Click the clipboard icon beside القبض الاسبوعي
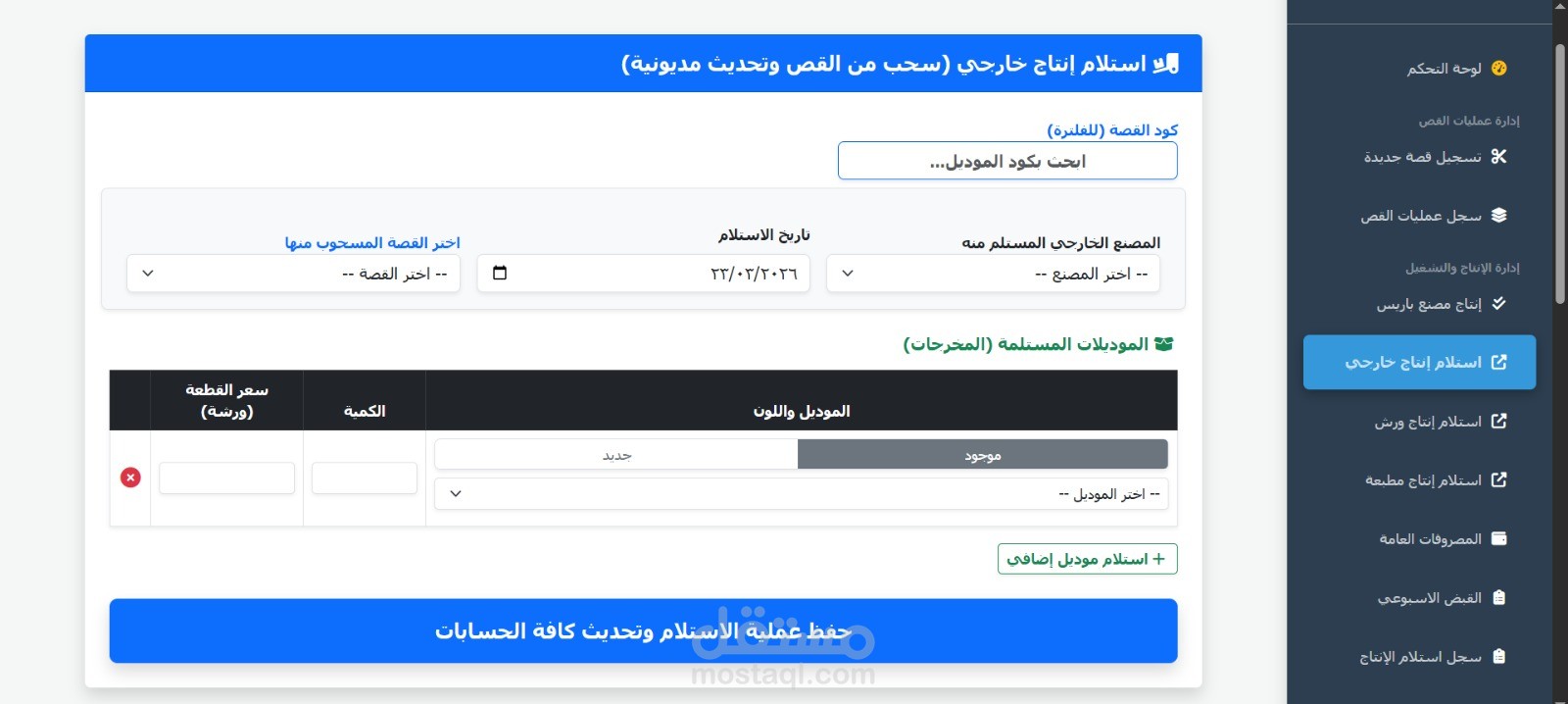This screenshot has height=704, width=1568. [1498, 598]
